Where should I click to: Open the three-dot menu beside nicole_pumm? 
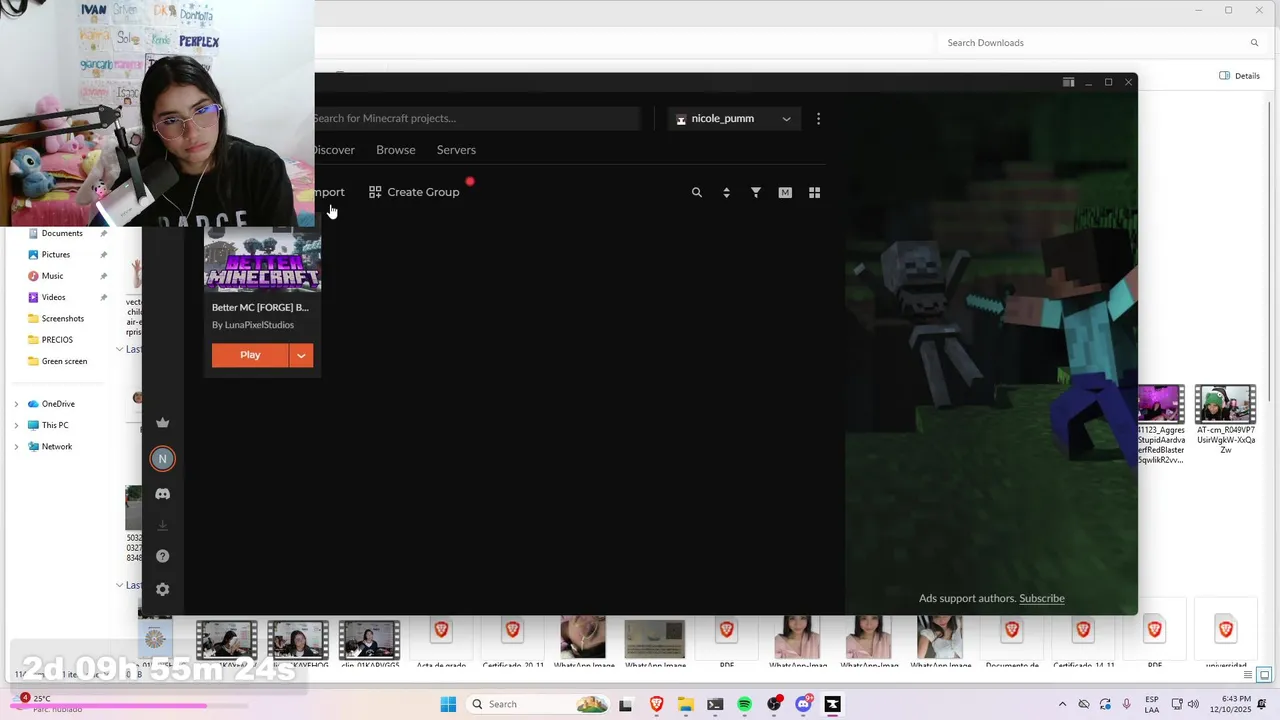click(x=818, y=118)
